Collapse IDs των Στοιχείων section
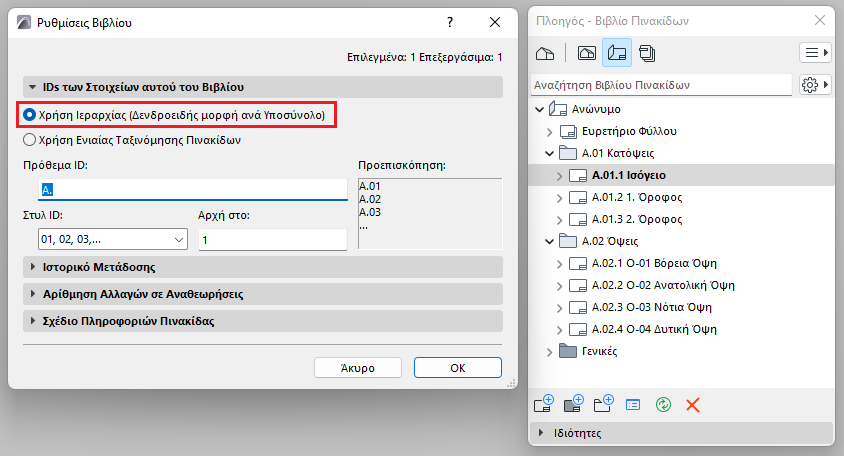844x456 pixels. 33,87
